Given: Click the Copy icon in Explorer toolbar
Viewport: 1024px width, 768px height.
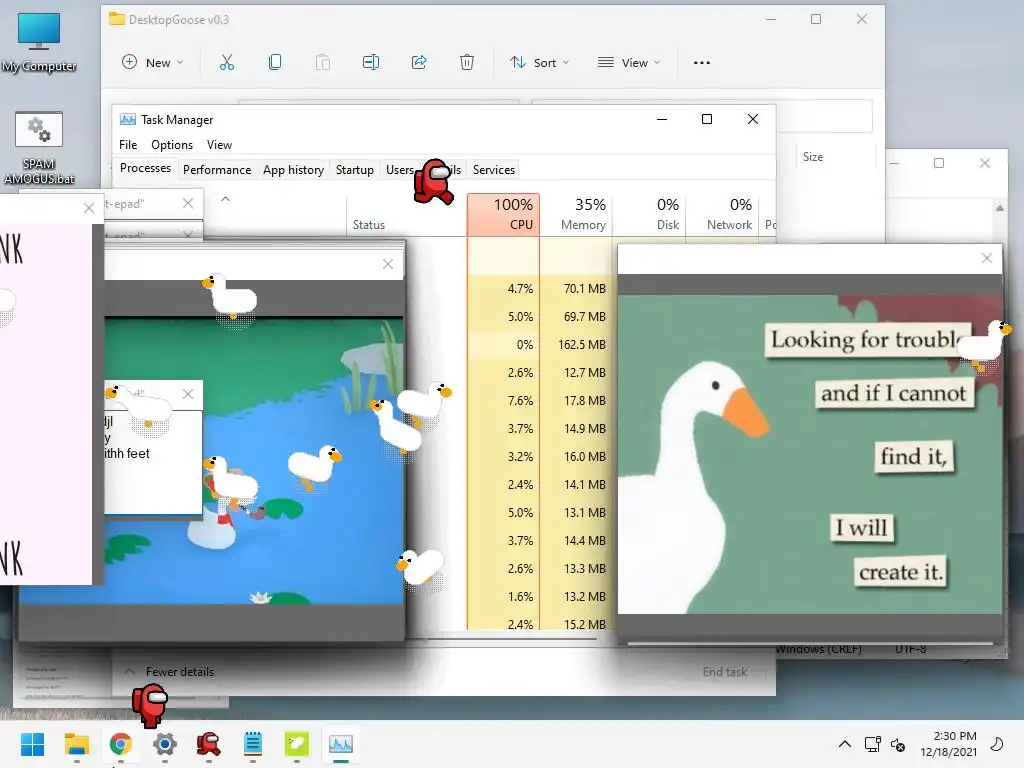Looking at the screenshot, I should pyautogui.click(x=275, y=63).
